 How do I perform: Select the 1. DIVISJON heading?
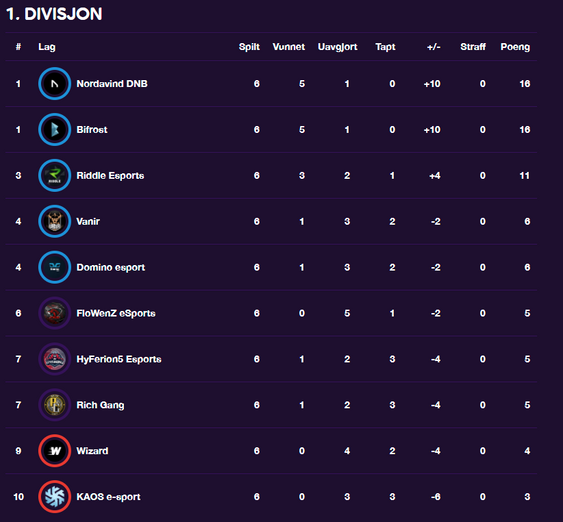tap(54, 14)
